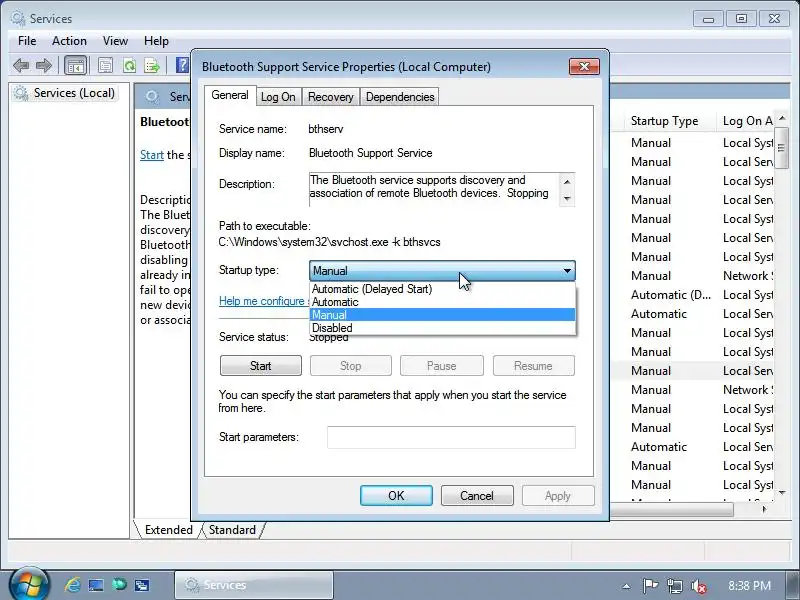Open the File menu
The height and width of the screenshot is (600, 800).
tap(27, 41)
